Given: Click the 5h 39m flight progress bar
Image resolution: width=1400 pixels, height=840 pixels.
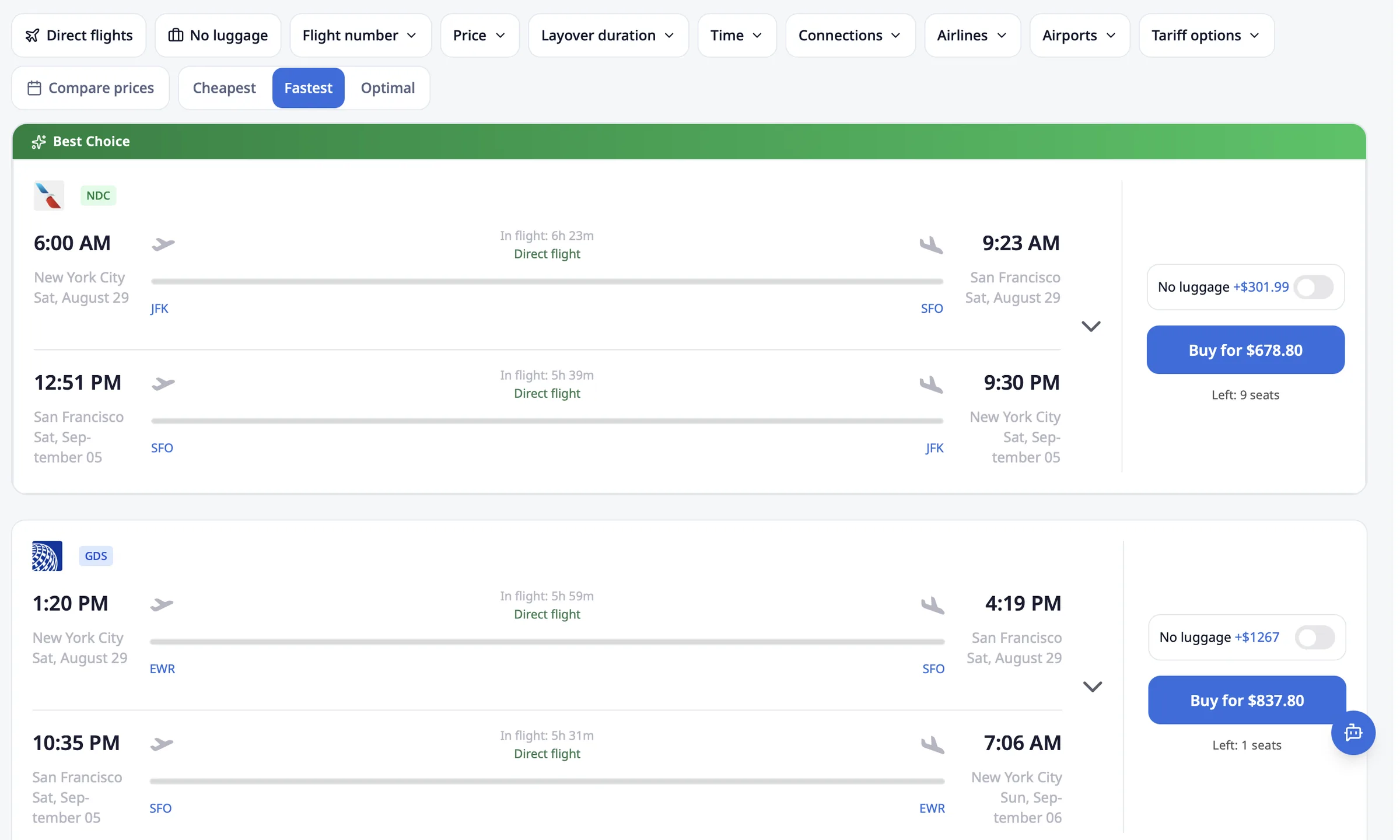Looking at the screenshot, I should coord(547,421).
